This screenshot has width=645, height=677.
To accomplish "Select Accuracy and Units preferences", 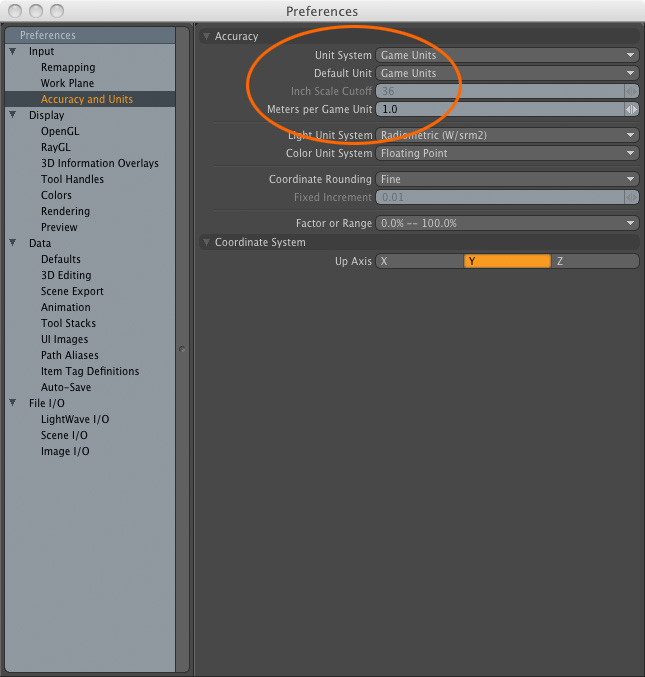I will [x=87, y=99].
